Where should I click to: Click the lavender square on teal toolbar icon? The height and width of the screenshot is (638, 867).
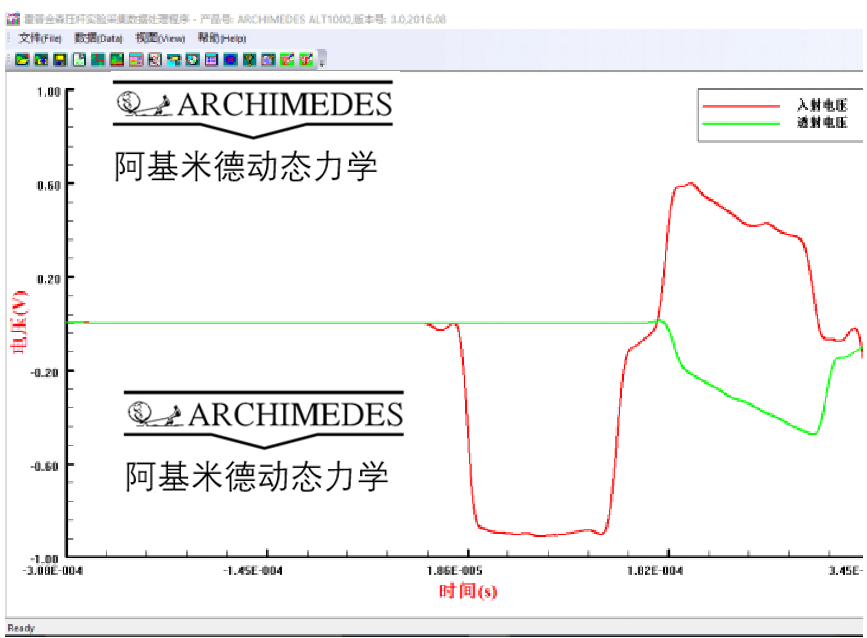(268, 60)
